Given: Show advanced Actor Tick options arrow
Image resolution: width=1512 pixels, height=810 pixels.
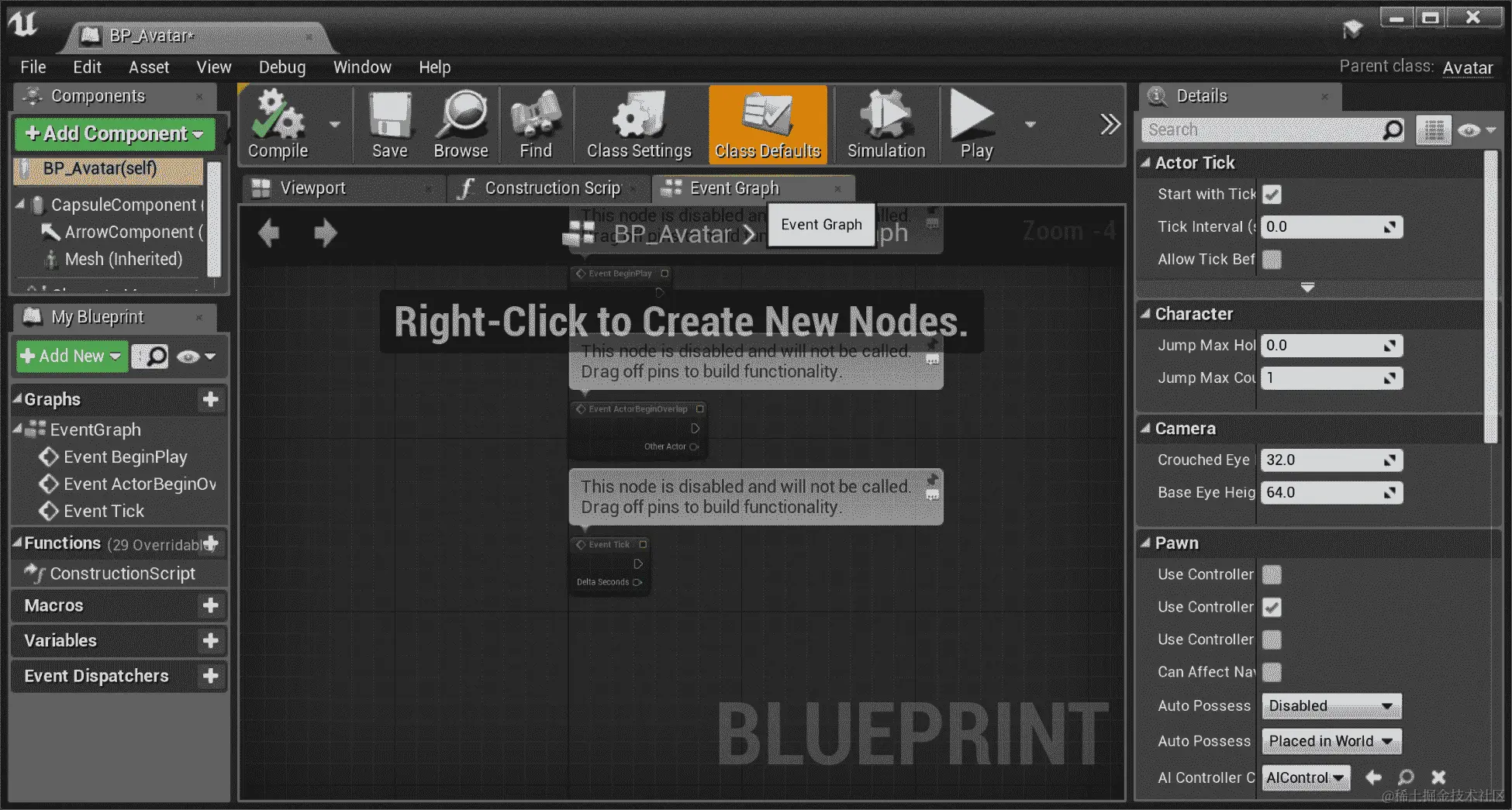Looking at the screenshot, I should 1307,288.
